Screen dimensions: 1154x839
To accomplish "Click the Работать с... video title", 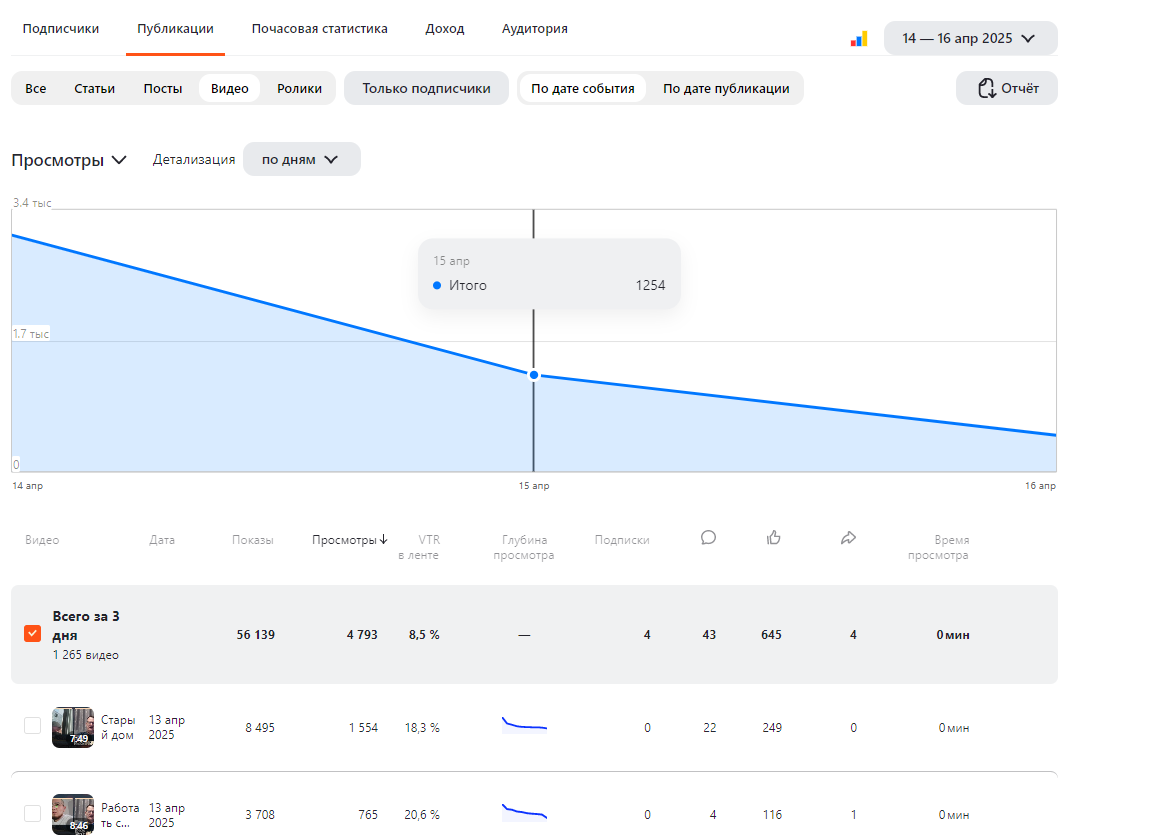I will (120, 815).
